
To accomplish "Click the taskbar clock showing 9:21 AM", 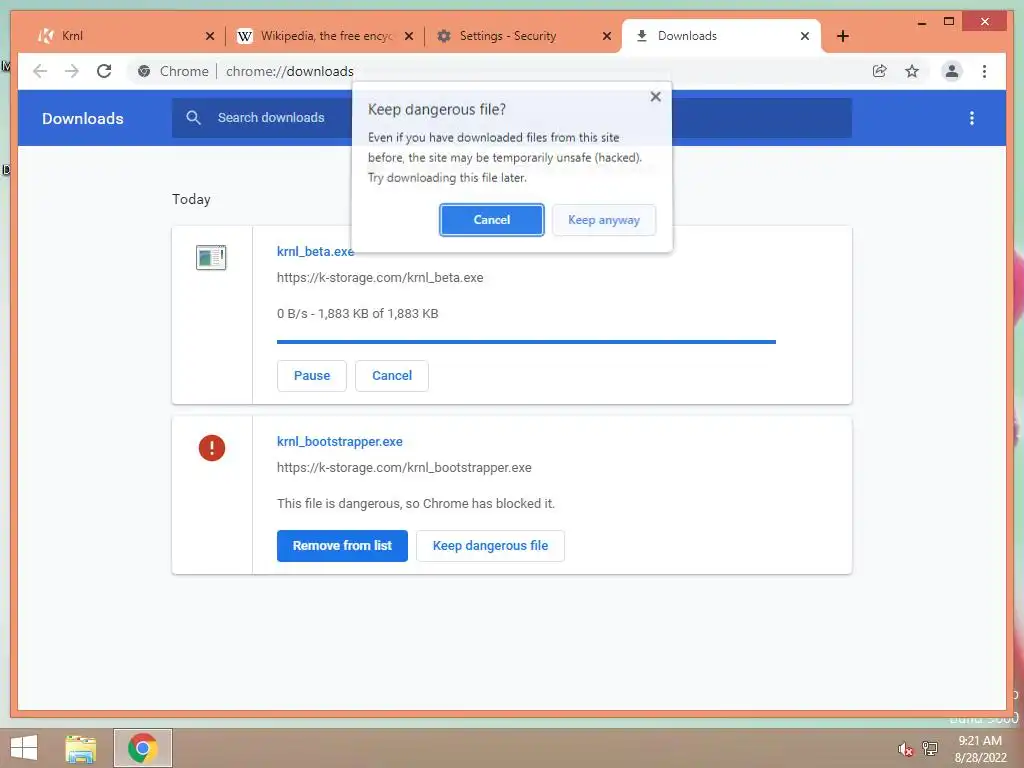I will point(980,741).
